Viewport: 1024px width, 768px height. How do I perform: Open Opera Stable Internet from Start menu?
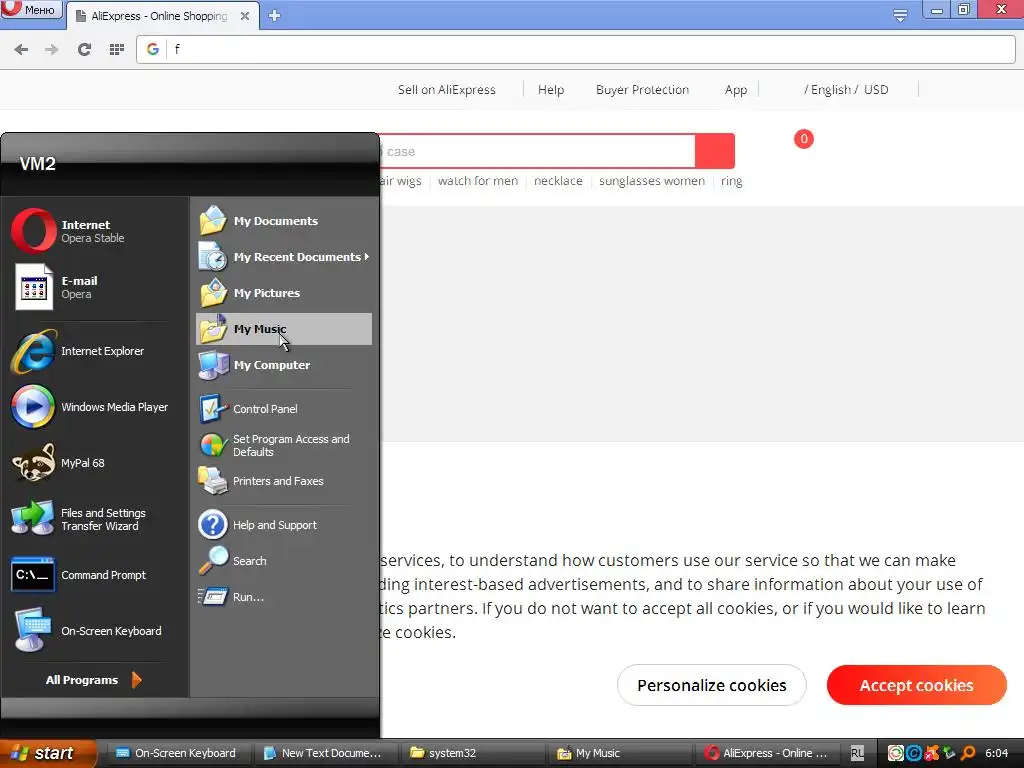[95, 231]
